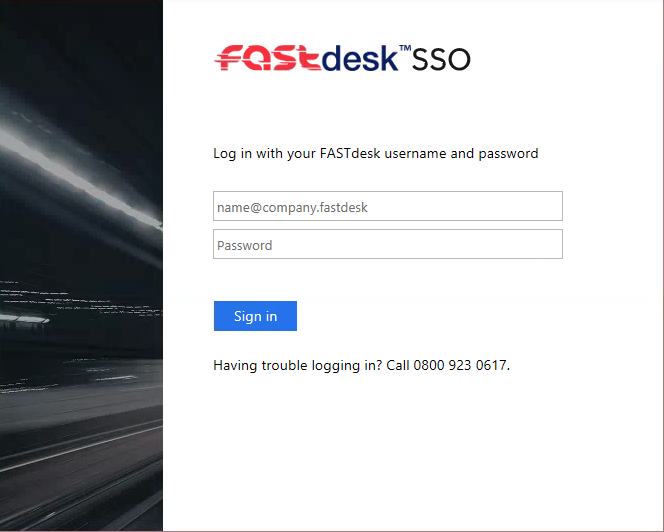Click the word 'username' in the instruction line
664x532 pixels.
pos(415,154)
